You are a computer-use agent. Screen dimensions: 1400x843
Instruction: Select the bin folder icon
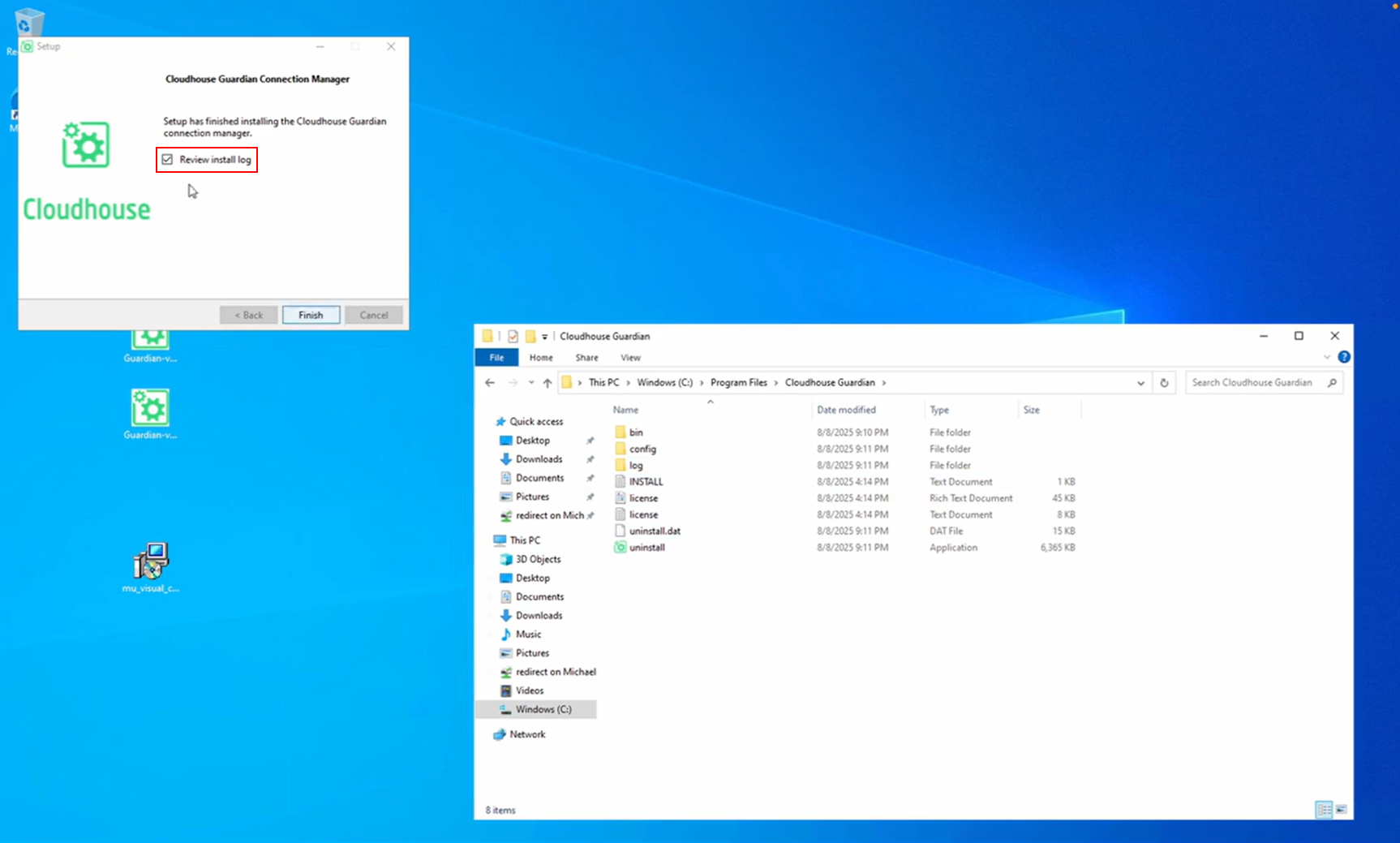621,432
